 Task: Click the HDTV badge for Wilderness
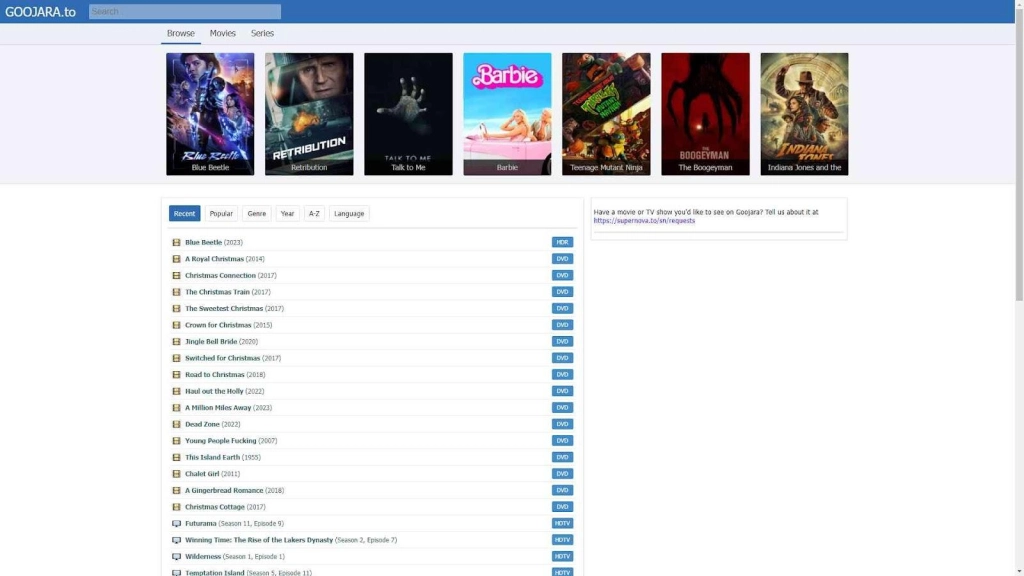[x=562, y=556]
